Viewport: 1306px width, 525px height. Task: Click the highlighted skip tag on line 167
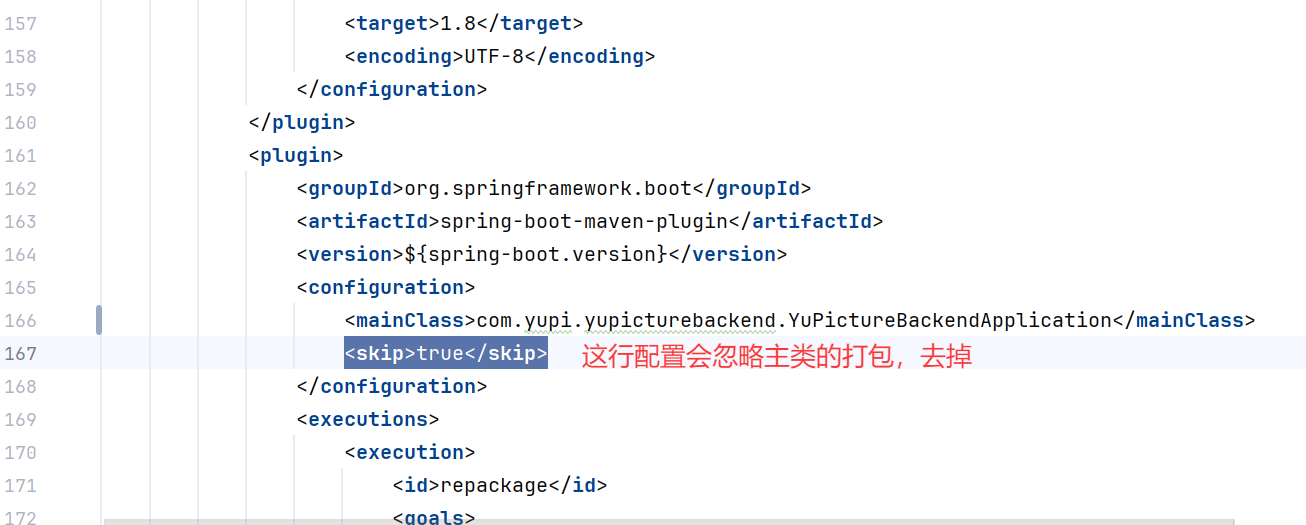pos(445,354)
